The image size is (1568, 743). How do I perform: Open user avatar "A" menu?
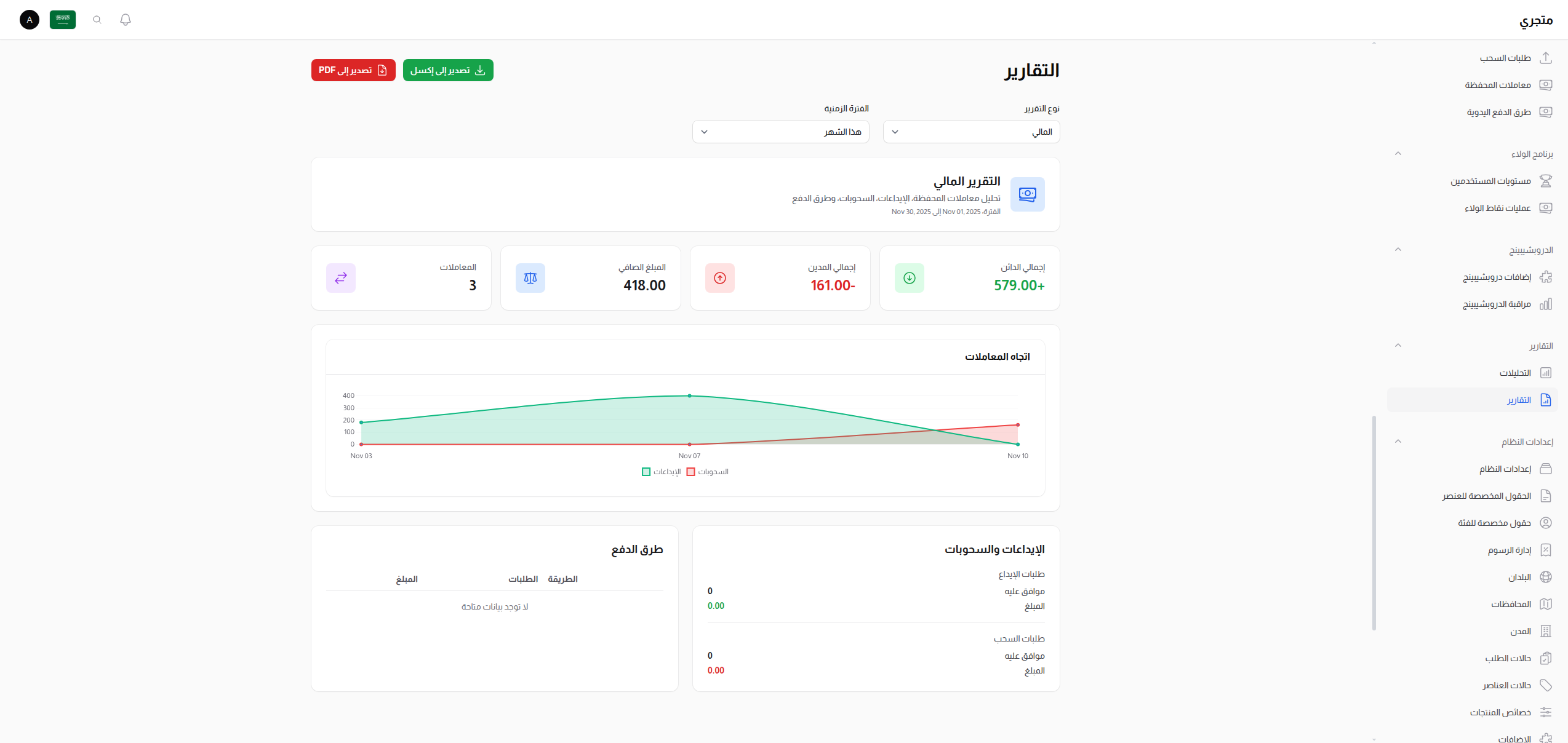click(30, 20)
